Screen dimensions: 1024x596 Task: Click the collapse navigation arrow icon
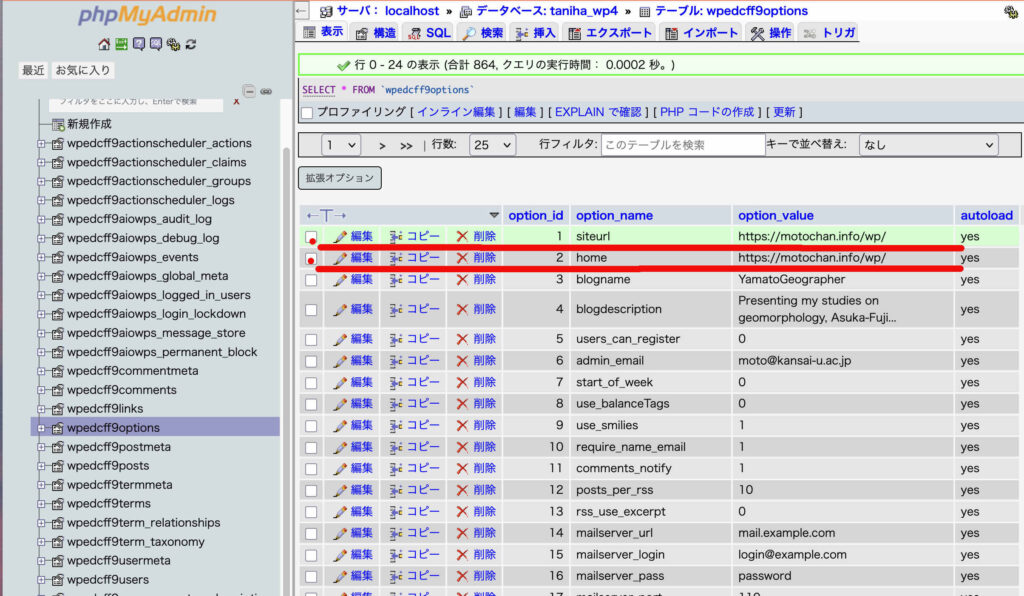301,10
